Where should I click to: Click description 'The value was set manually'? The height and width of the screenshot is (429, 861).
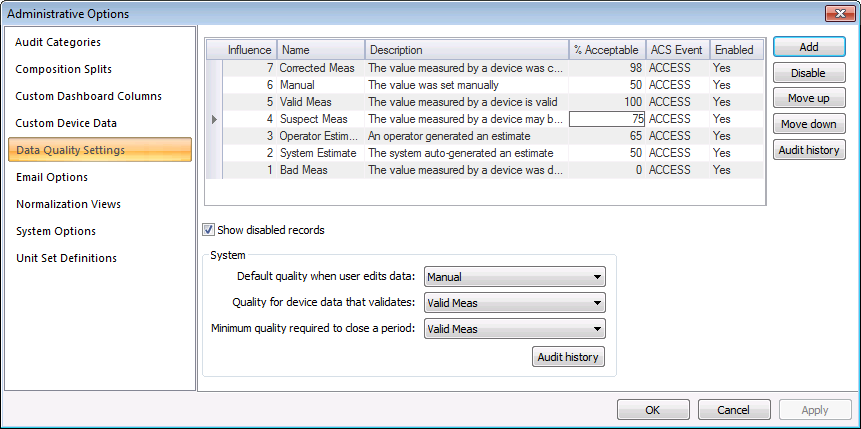(433, 85)
